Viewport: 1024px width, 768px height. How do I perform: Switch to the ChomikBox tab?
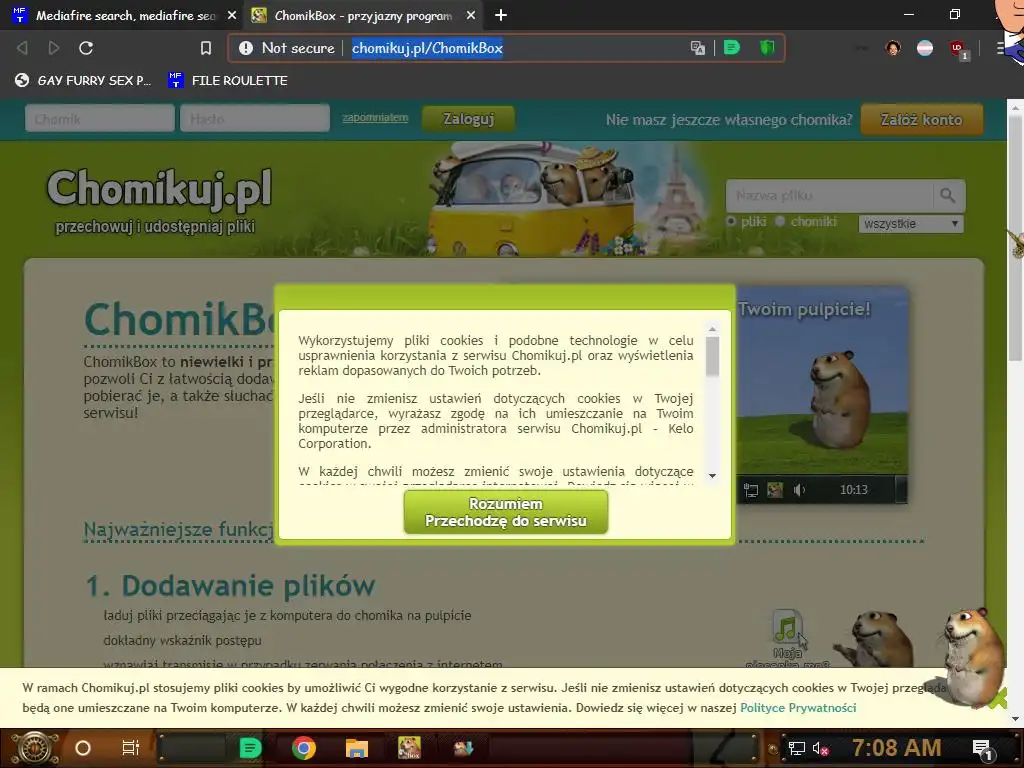point(362,15)
